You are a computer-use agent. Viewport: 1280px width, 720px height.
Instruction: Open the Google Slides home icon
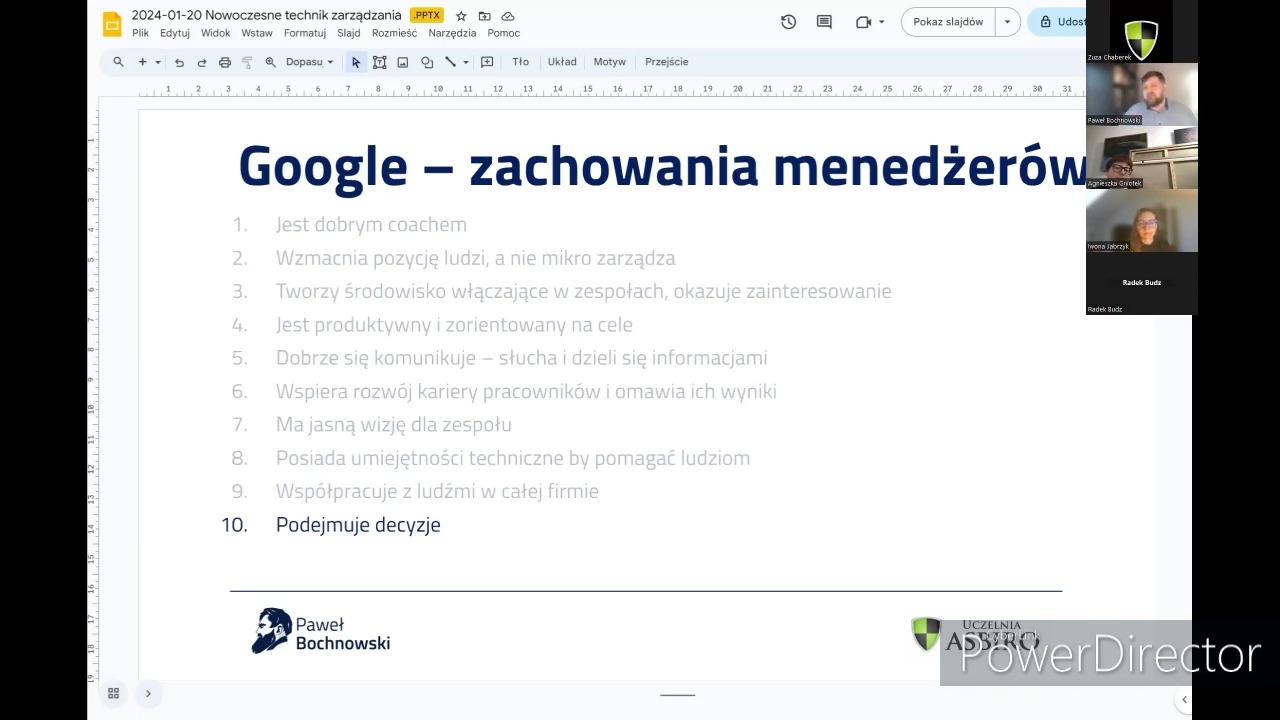[112, 24]
